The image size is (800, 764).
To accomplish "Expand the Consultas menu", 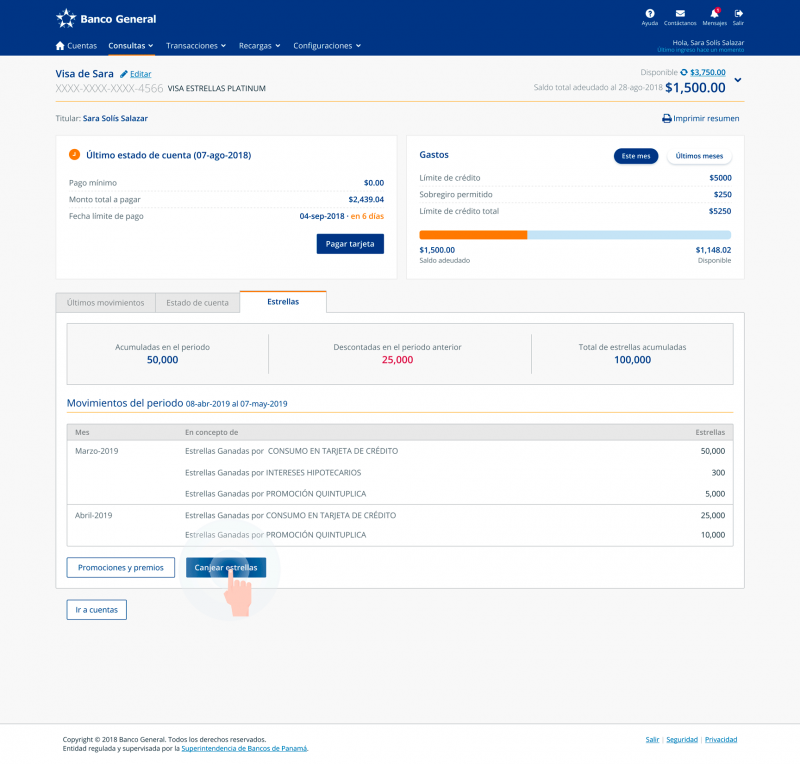I will click(x=131, y=46).
